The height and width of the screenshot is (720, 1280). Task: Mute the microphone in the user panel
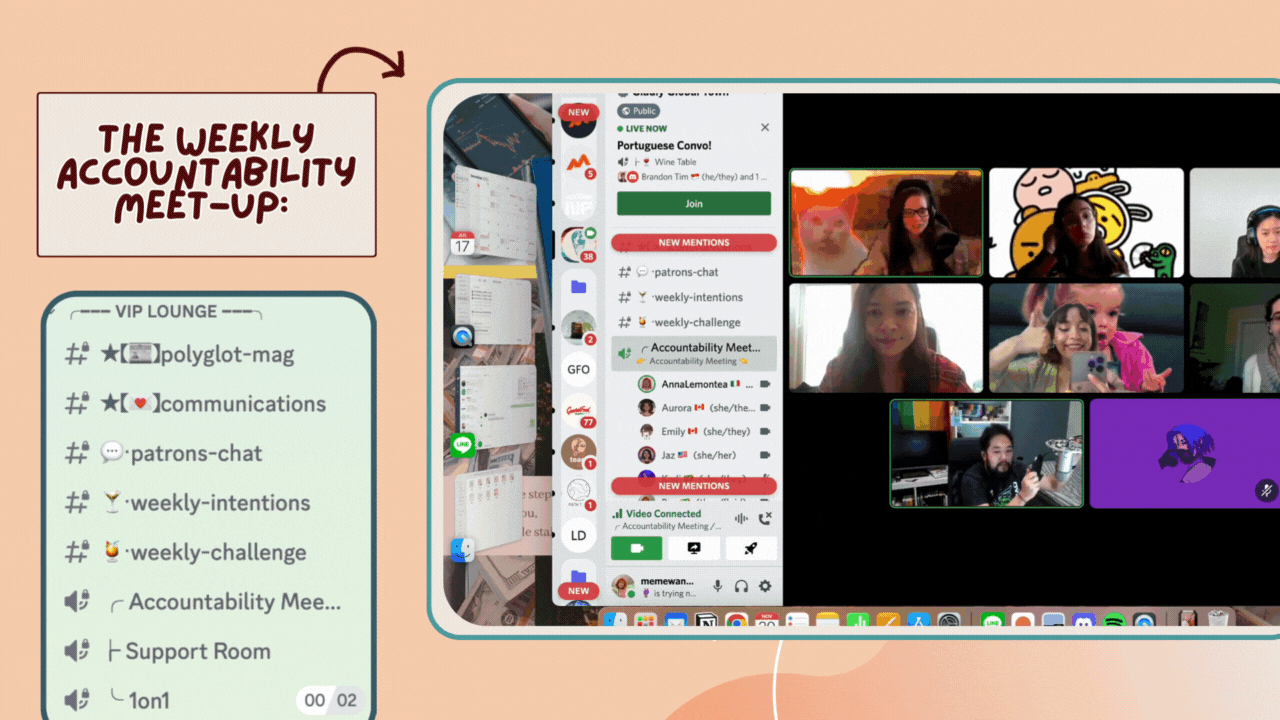717,586
